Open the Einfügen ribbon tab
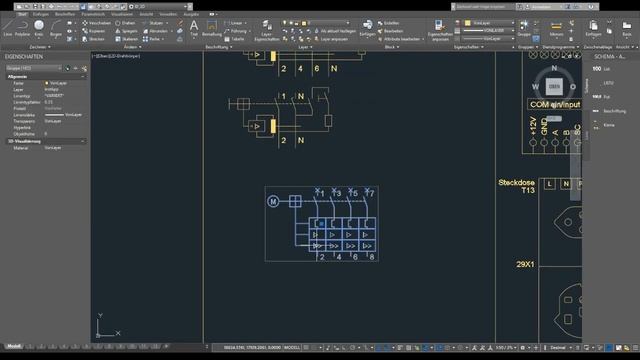Screen dimensions: 640x360 [41, 14]
